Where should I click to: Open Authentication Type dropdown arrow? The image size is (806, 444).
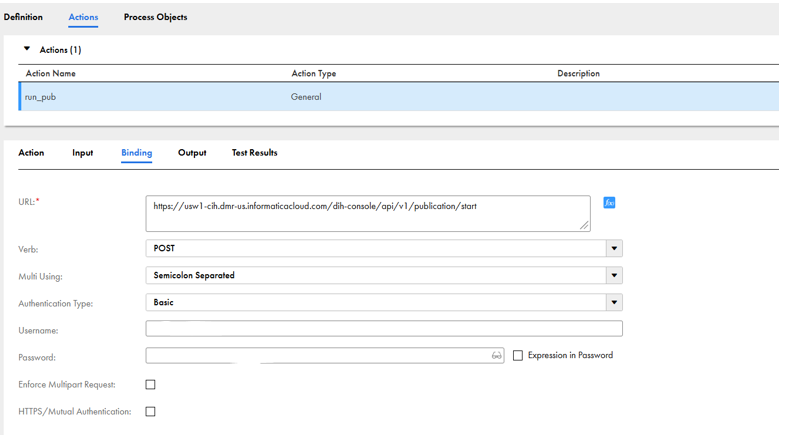(x=614, y=303)
